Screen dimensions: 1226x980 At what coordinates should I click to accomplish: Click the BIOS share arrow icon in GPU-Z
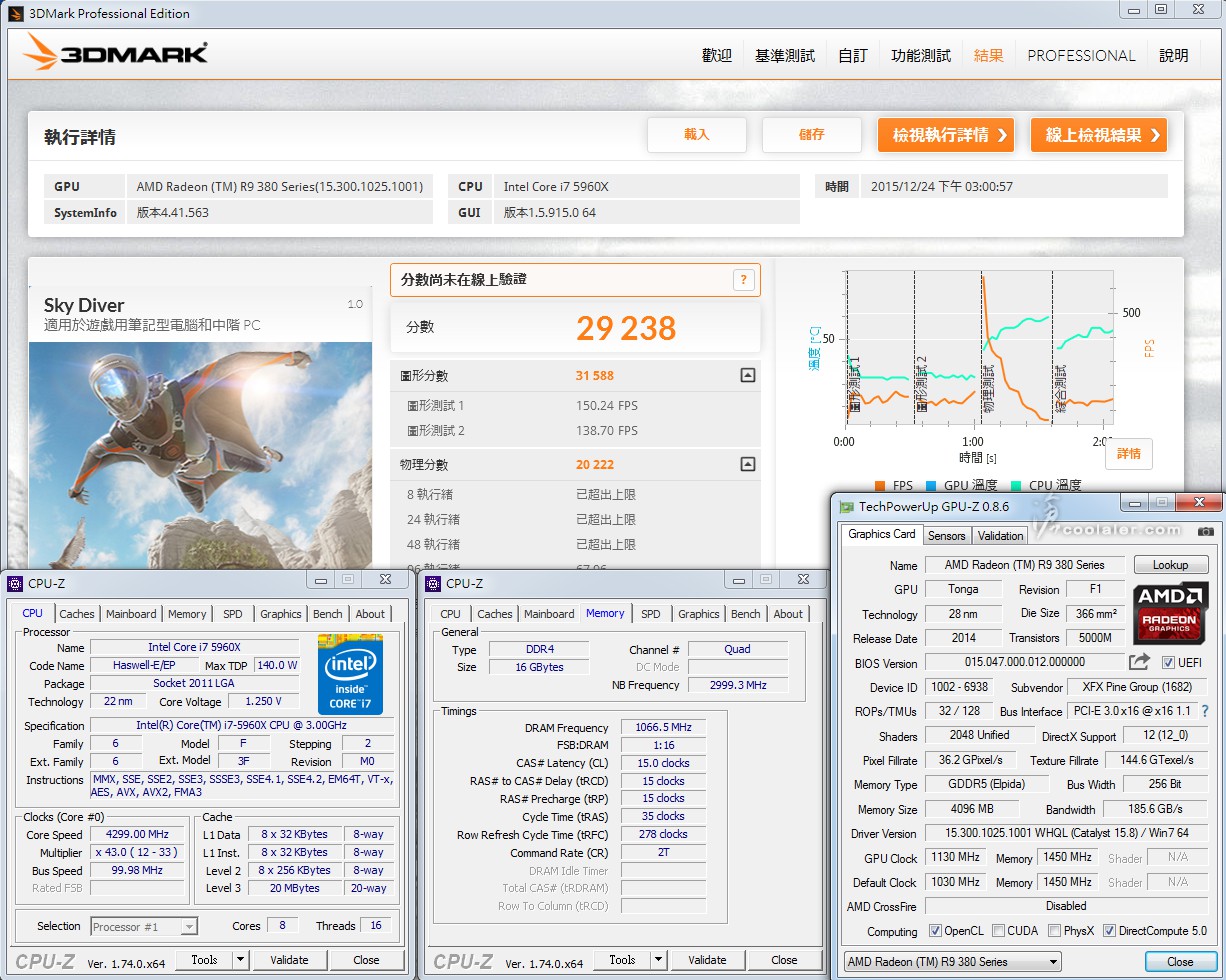tap(1139, 662)
